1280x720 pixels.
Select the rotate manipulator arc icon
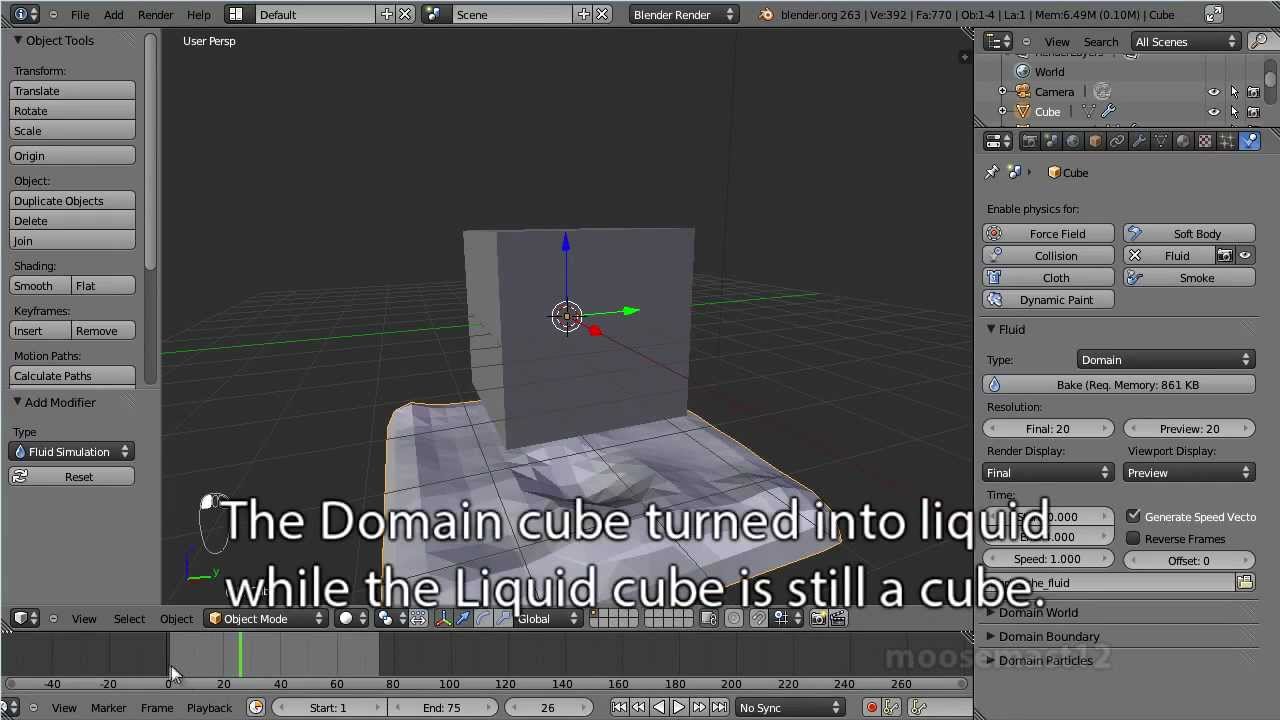[x=484, y=618]
